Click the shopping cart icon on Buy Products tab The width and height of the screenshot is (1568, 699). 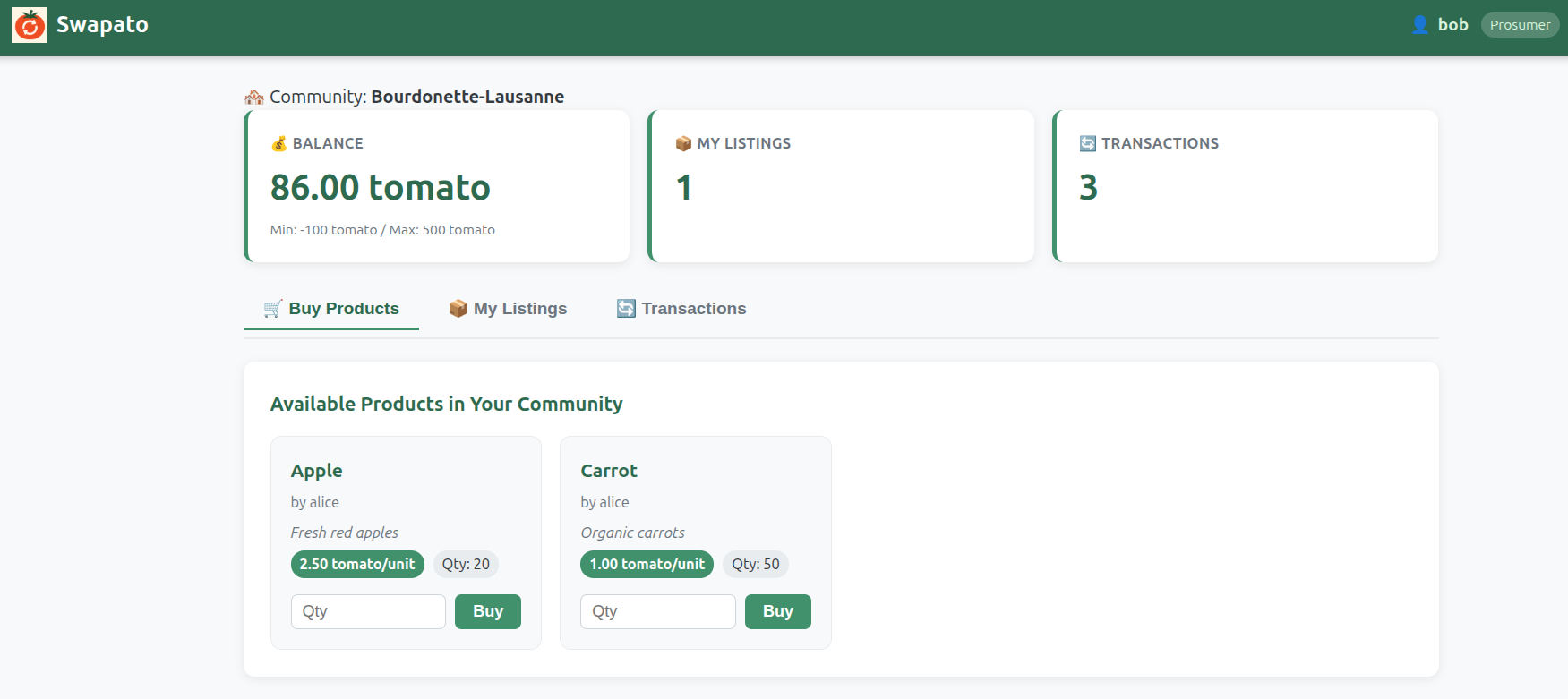(273, 309)
